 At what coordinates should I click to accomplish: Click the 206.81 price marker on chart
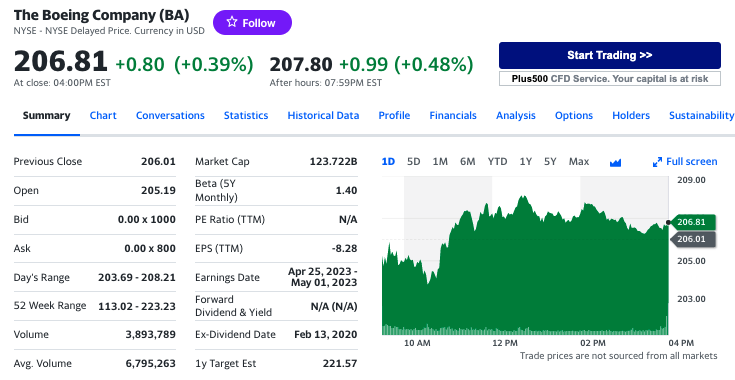pyautogui.click(x=693, y=222)
